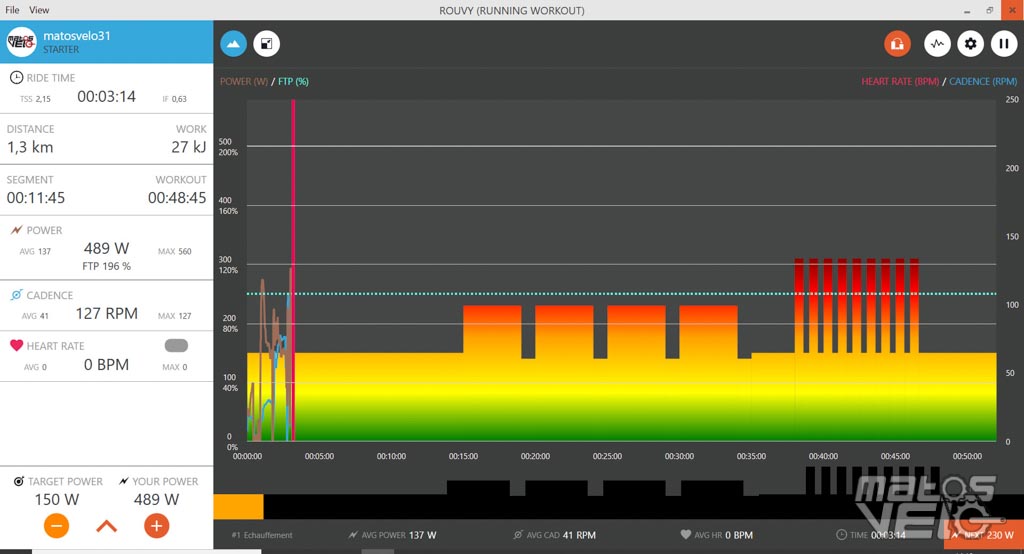Click the status bar AVG CAD icon

point(518,534)
